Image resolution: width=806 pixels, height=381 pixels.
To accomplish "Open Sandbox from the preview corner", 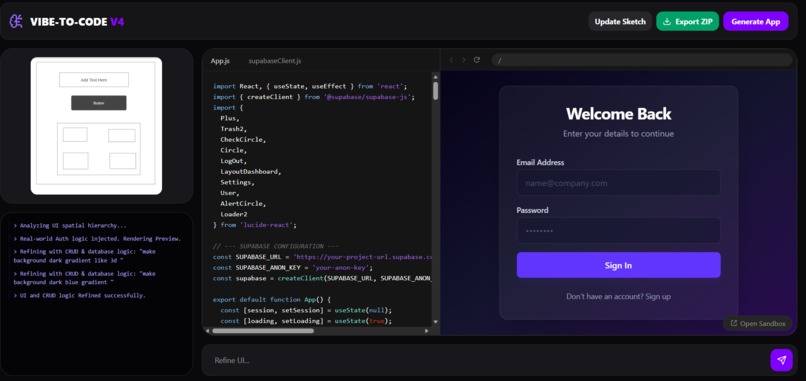I will coord(758,323).
